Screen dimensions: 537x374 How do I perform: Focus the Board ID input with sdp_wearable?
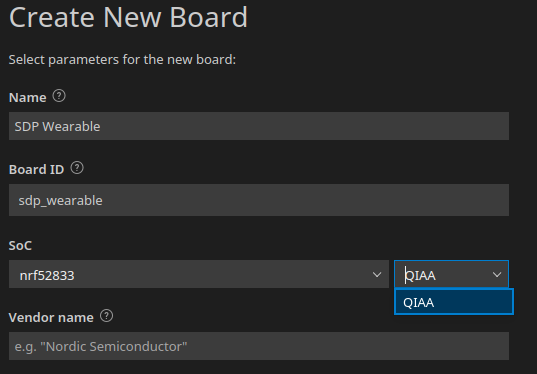pyautogui.click(x=259, y=200)
